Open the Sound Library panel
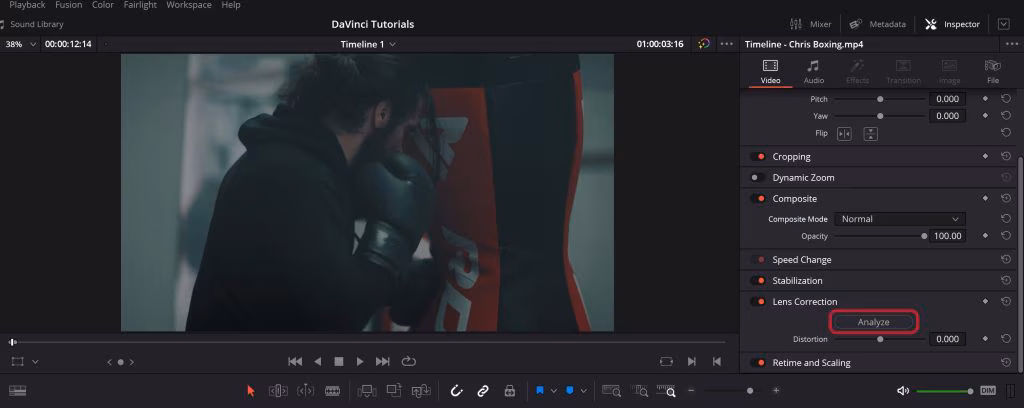Viewport: 1024px width, 408px height. [x=31, y=24]
